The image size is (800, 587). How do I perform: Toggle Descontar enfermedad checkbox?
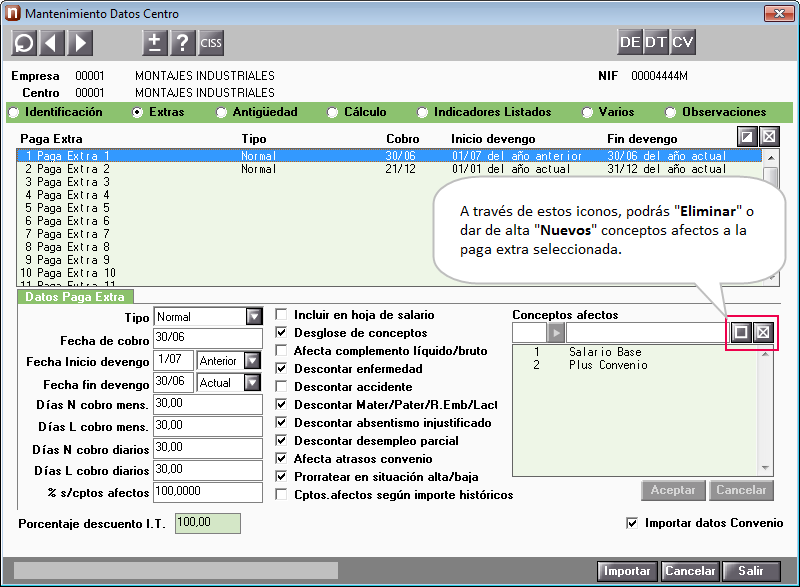(x=281, y=368)
